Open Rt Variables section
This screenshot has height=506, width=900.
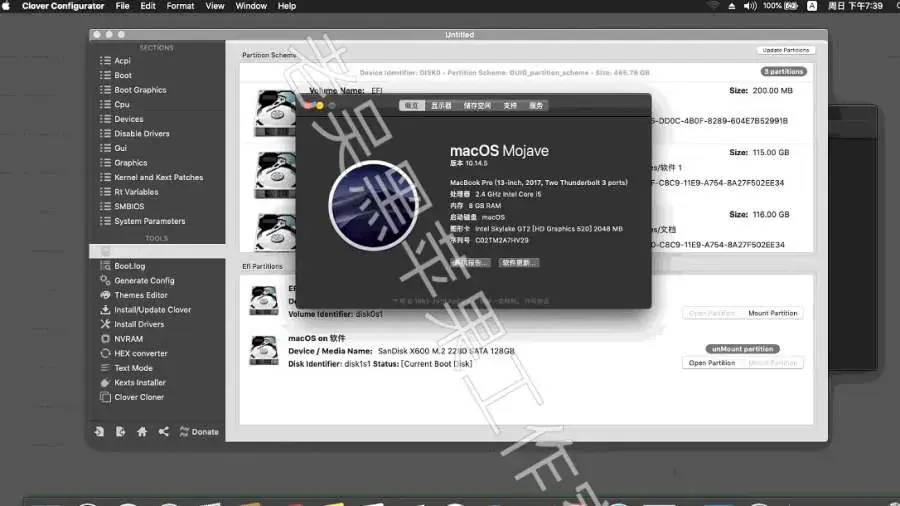135,192
